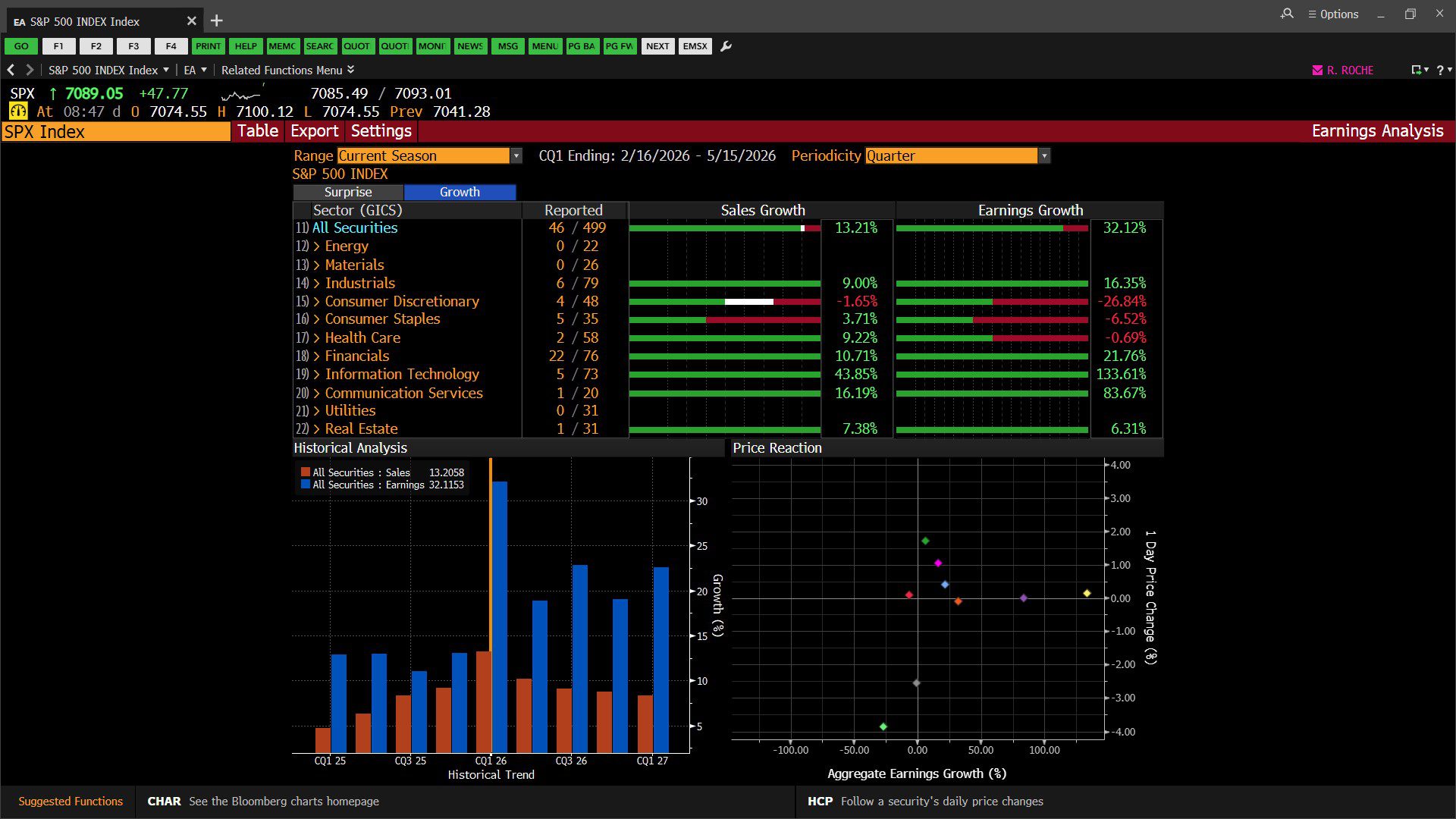This screenshot has height=819, width=1456.
Task: Open the Export menu
Action: [314, 131]
